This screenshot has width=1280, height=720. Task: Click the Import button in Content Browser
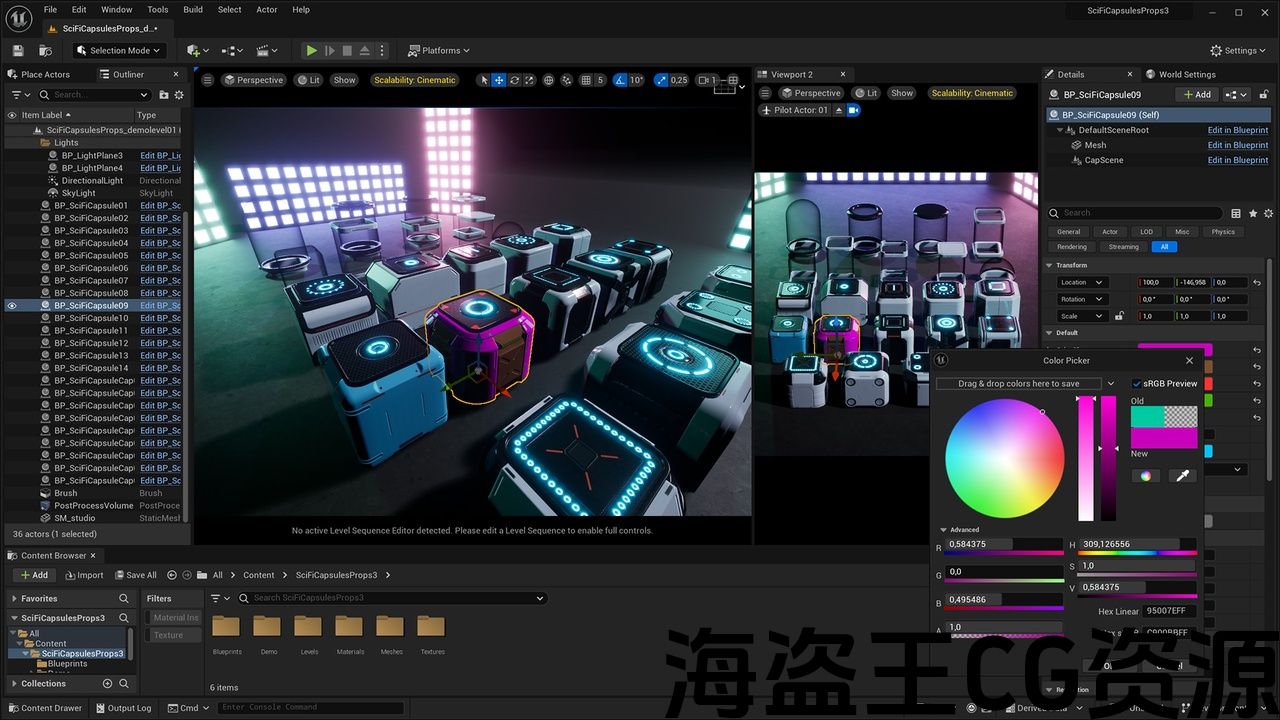pyautogui.click(x=84, y=575)
